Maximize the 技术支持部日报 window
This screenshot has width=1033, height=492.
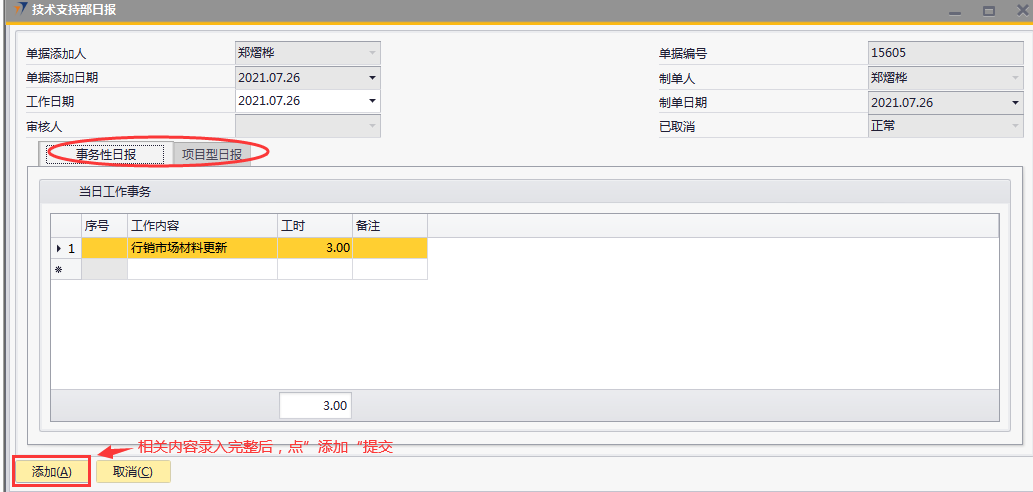(x=988, y=11)
